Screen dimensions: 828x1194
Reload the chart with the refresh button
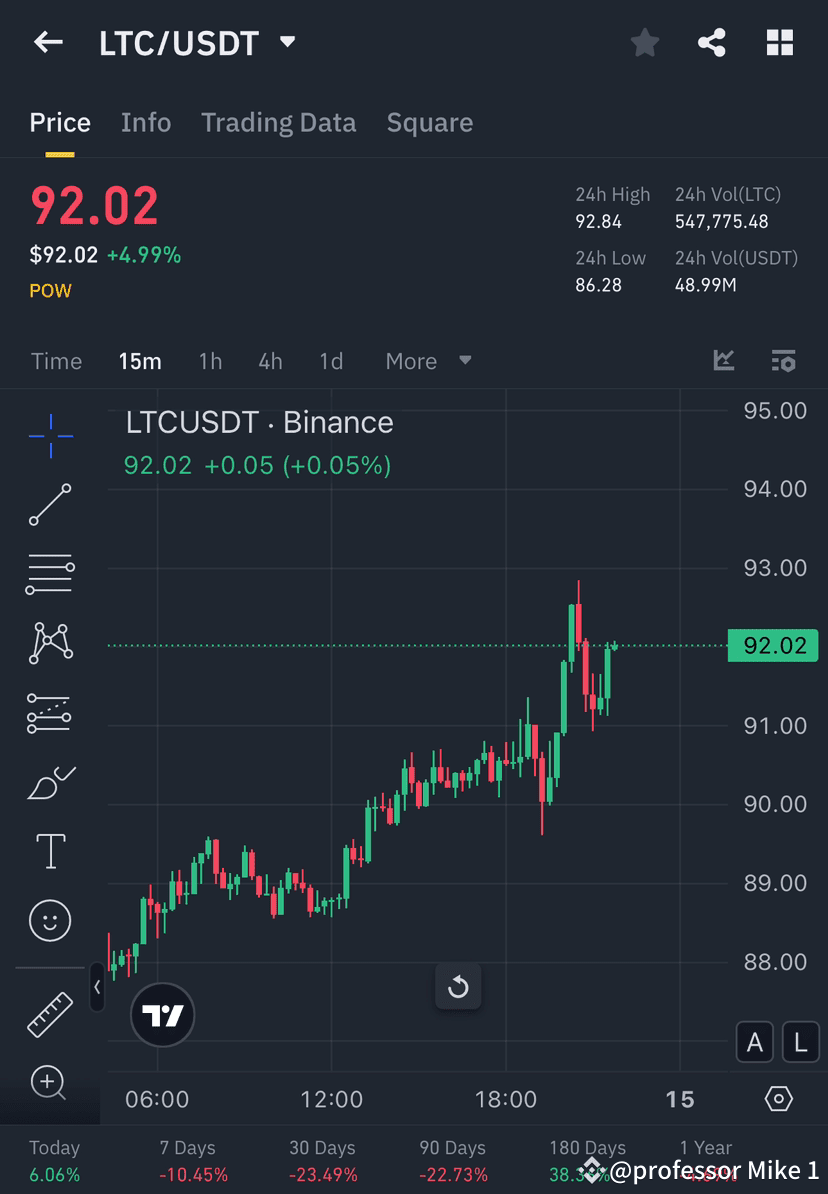tap(458, 987)
